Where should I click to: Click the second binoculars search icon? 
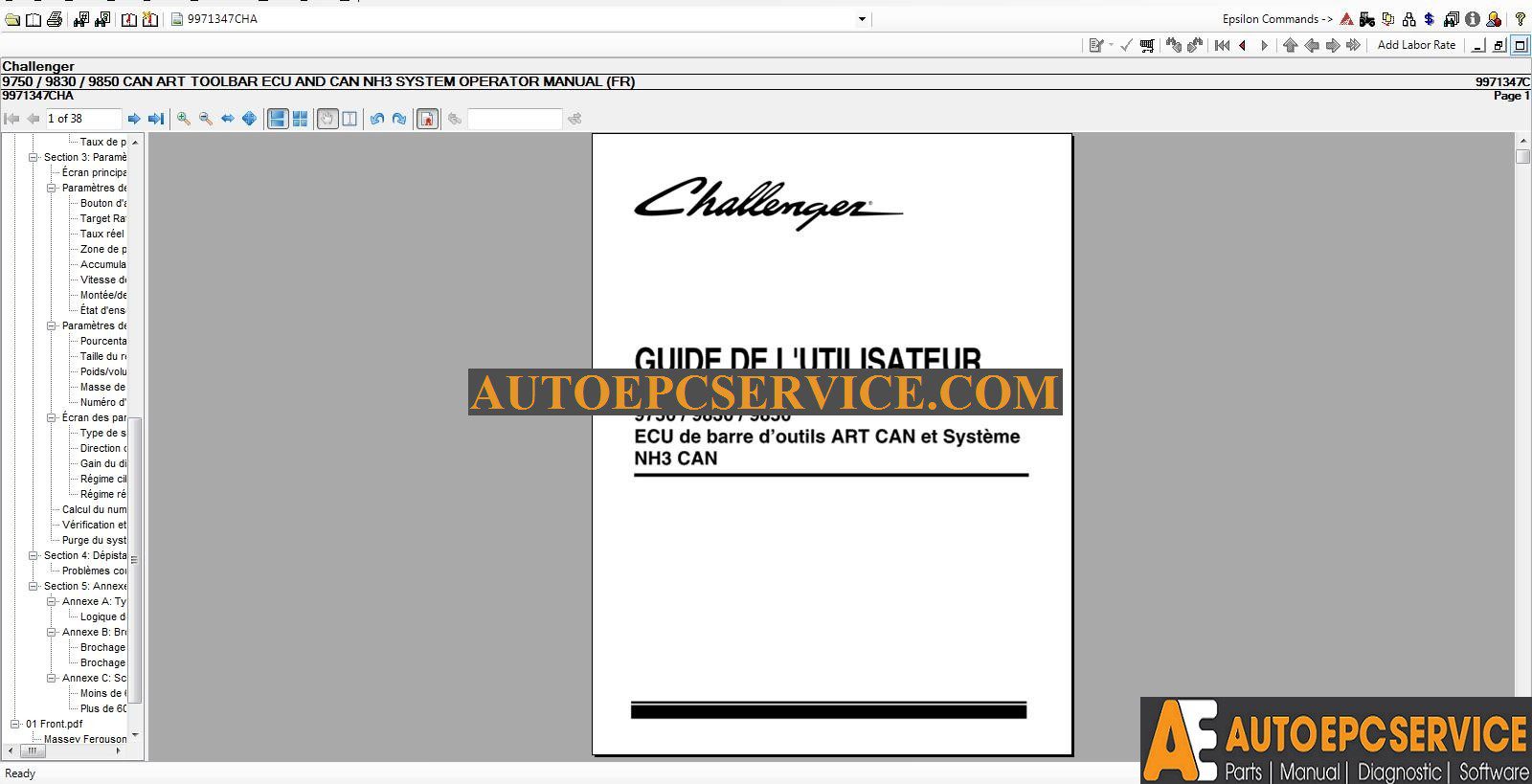click(102, 19)
